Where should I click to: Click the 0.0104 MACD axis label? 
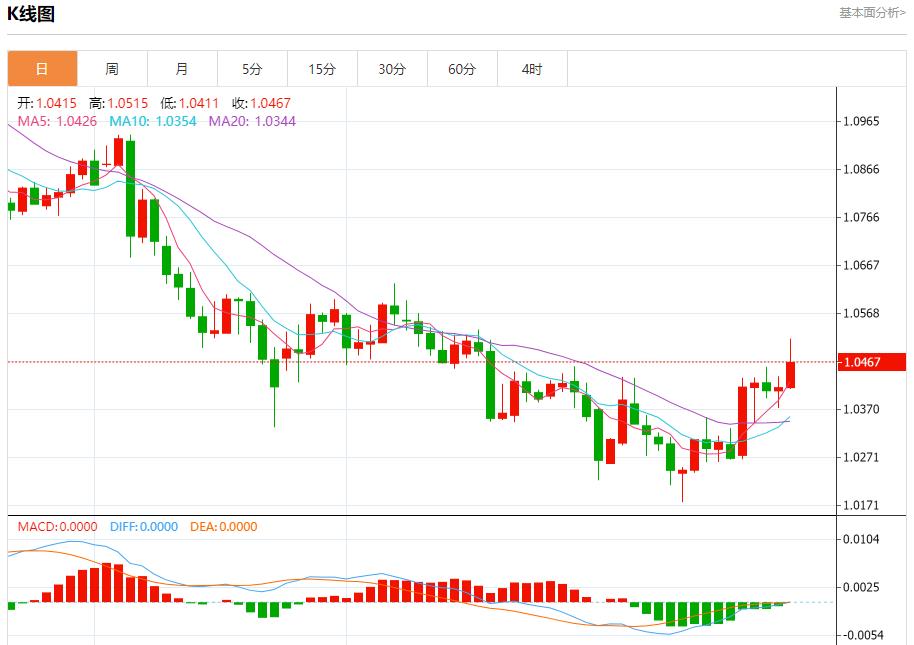coord(861,539)
